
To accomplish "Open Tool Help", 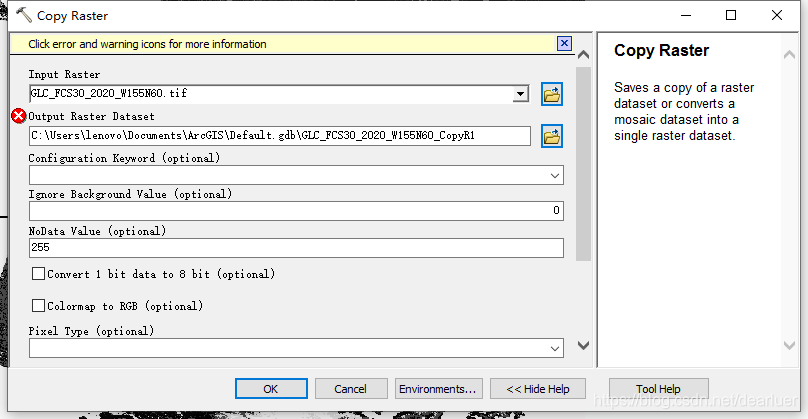I will [659, 389].
